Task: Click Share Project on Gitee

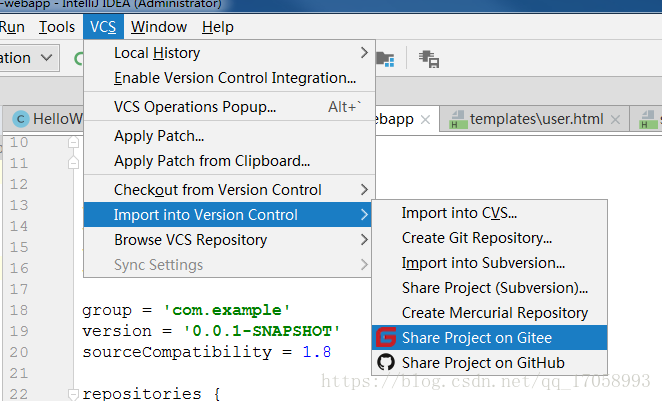Action: (490, 338)
